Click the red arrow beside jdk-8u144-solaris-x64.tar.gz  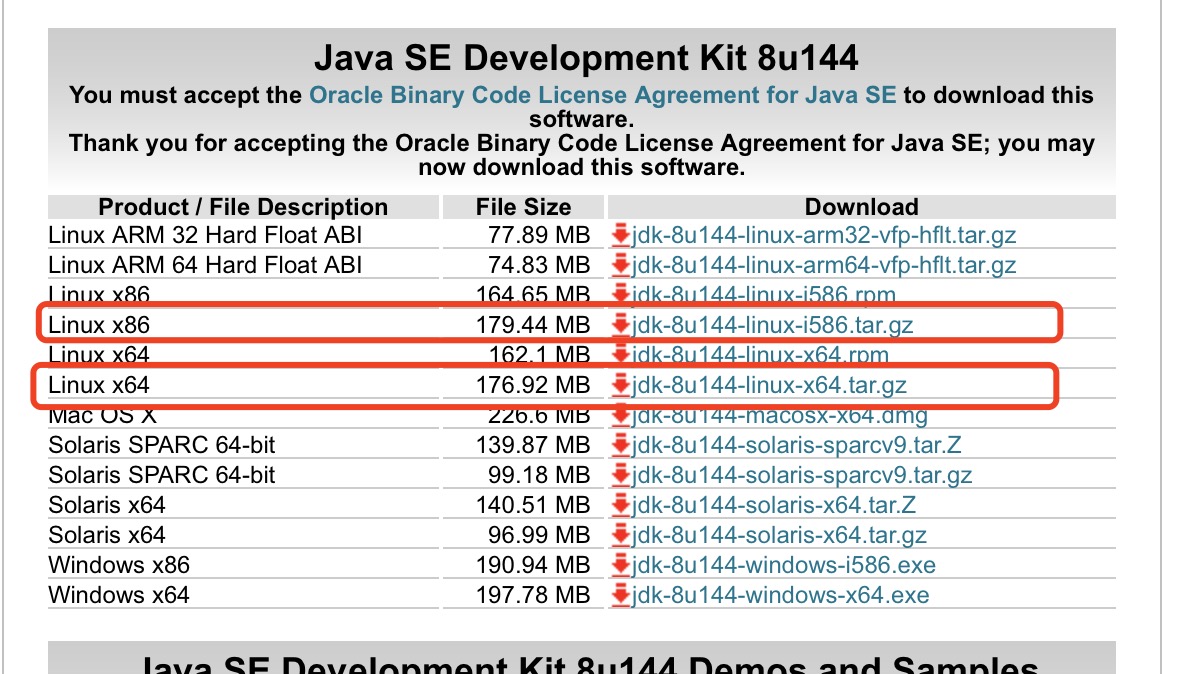click(621, 535)
